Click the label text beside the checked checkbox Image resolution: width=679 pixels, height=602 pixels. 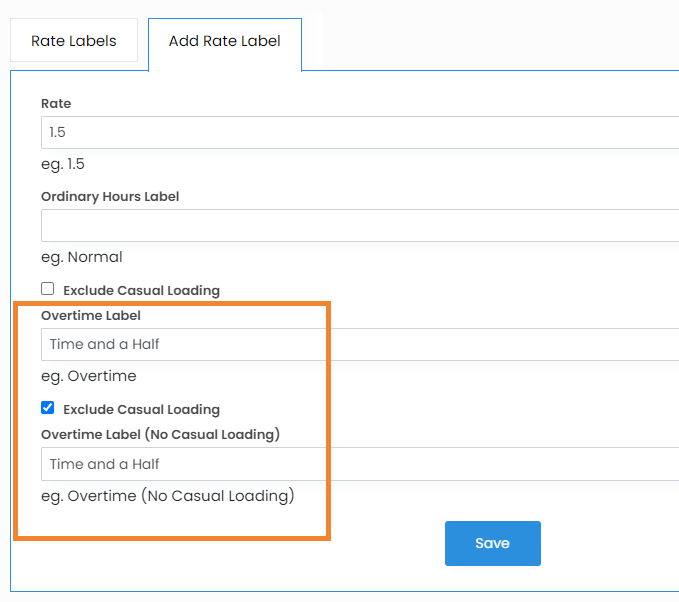pos(141,409)
